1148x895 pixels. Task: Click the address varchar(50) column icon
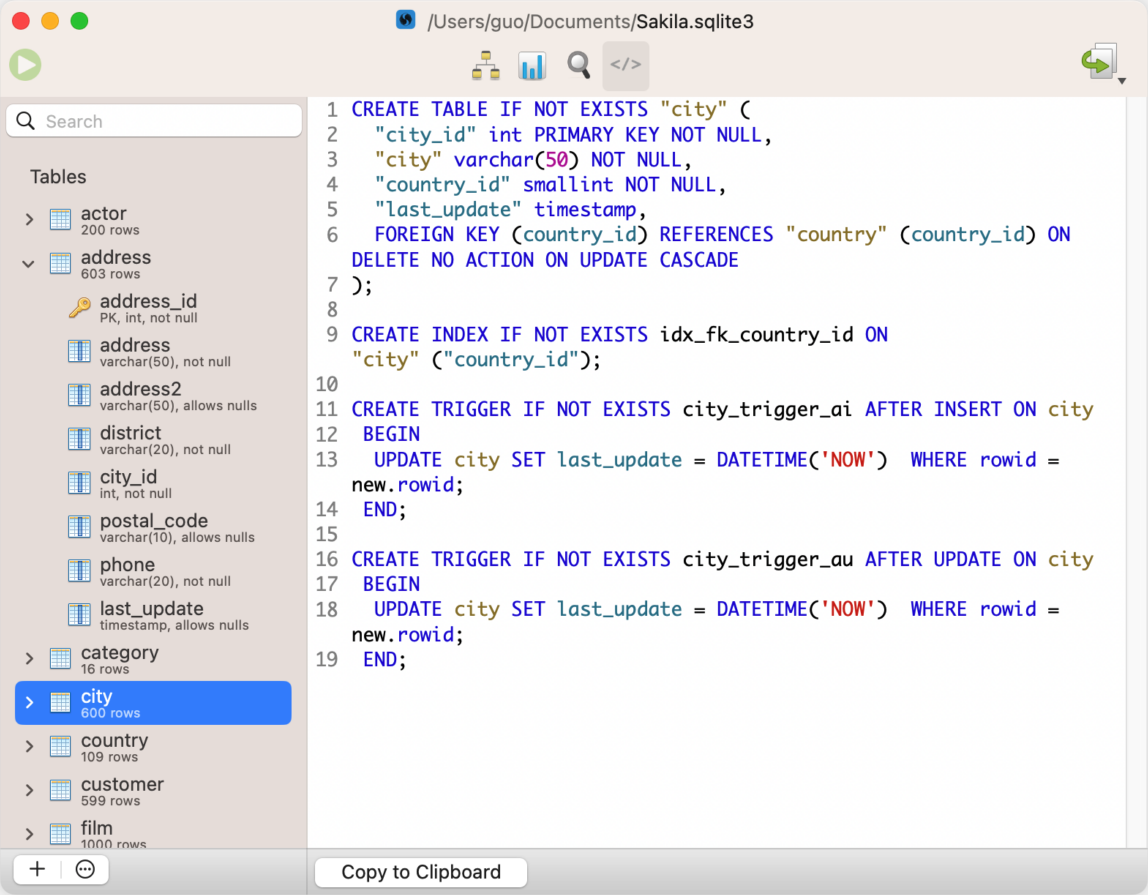(x=79, y=352)
